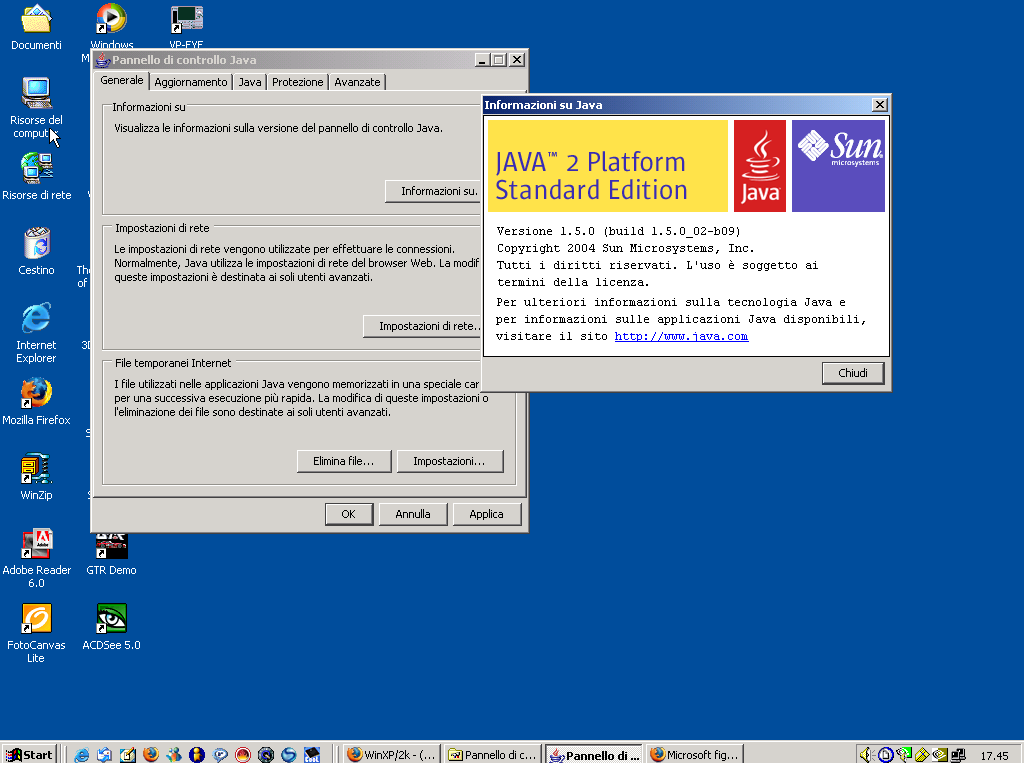Click the Java cup icon in the control panel title bar
This screenshot has height=763, width=1024.
click(102, 60)
